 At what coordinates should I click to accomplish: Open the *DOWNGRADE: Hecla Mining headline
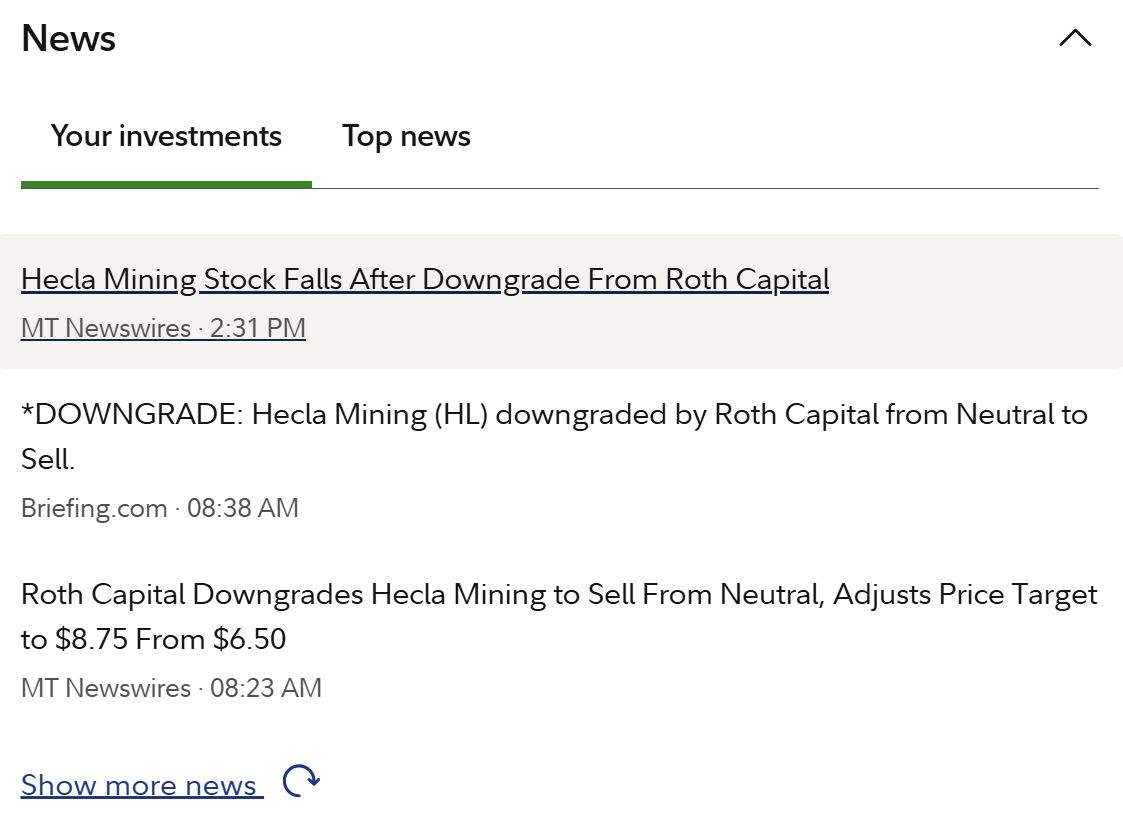[553, 415]
